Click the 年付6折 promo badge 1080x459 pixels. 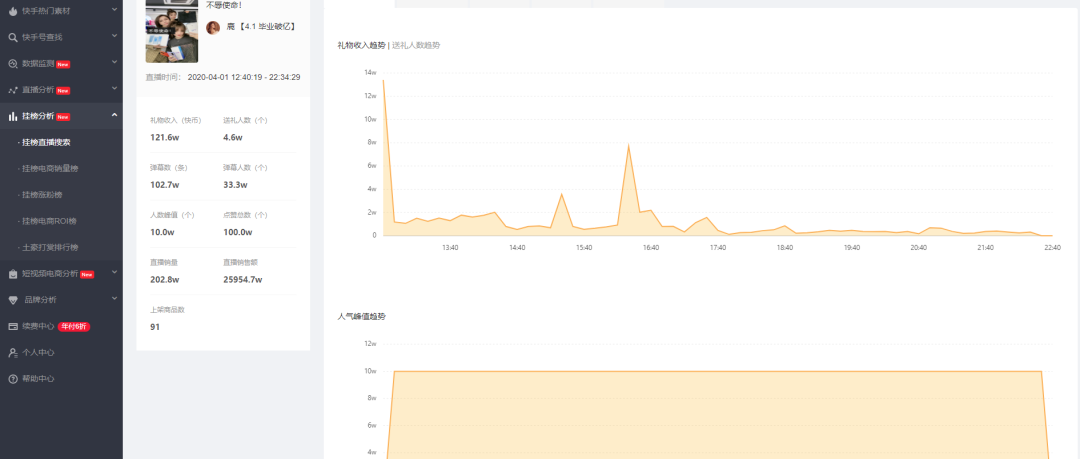74,327
